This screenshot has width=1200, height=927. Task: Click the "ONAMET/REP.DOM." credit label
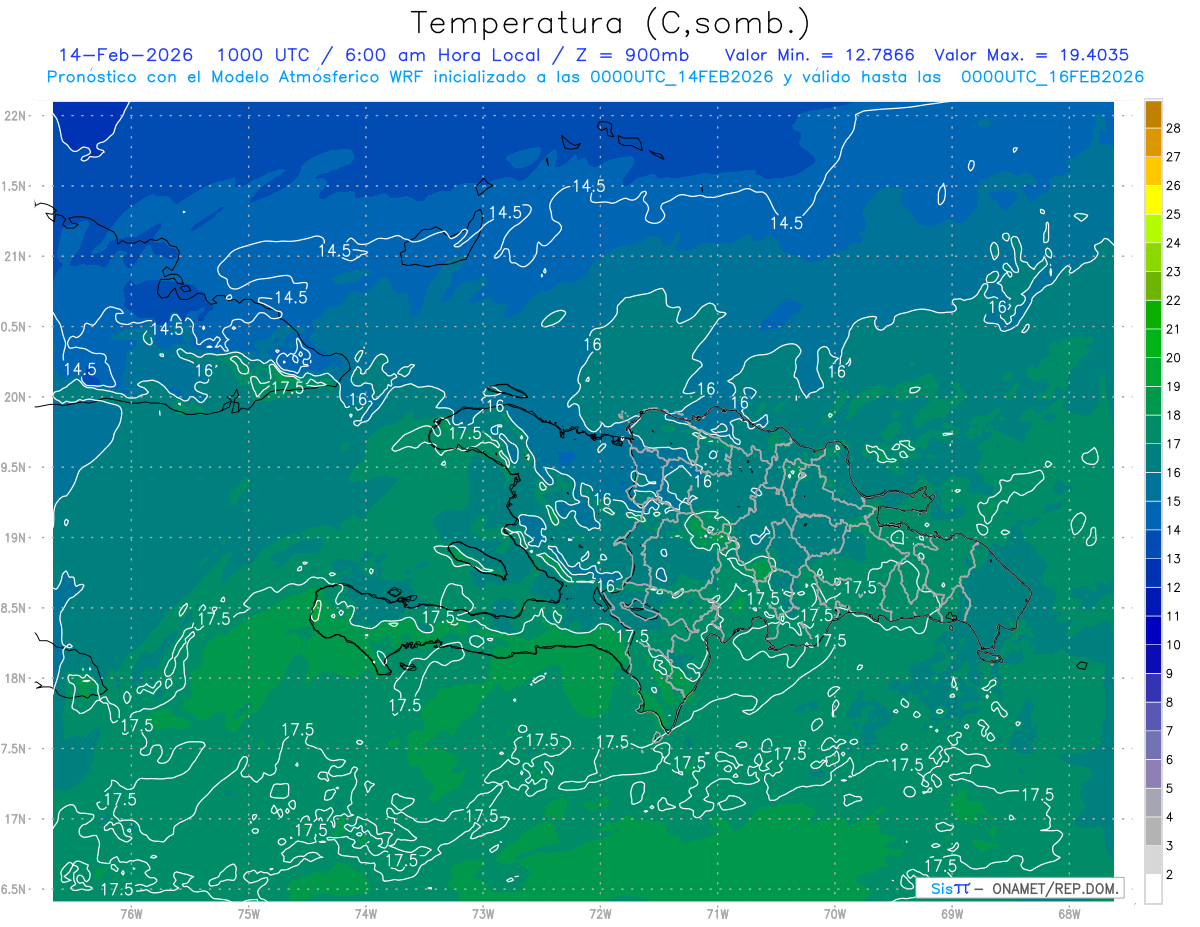(1054, 888)
